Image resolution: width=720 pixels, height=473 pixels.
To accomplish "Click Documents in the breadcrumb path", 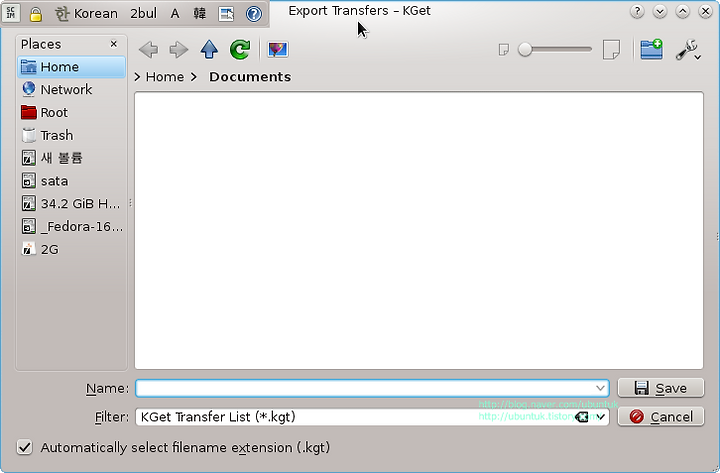I will tap(250, 77).
